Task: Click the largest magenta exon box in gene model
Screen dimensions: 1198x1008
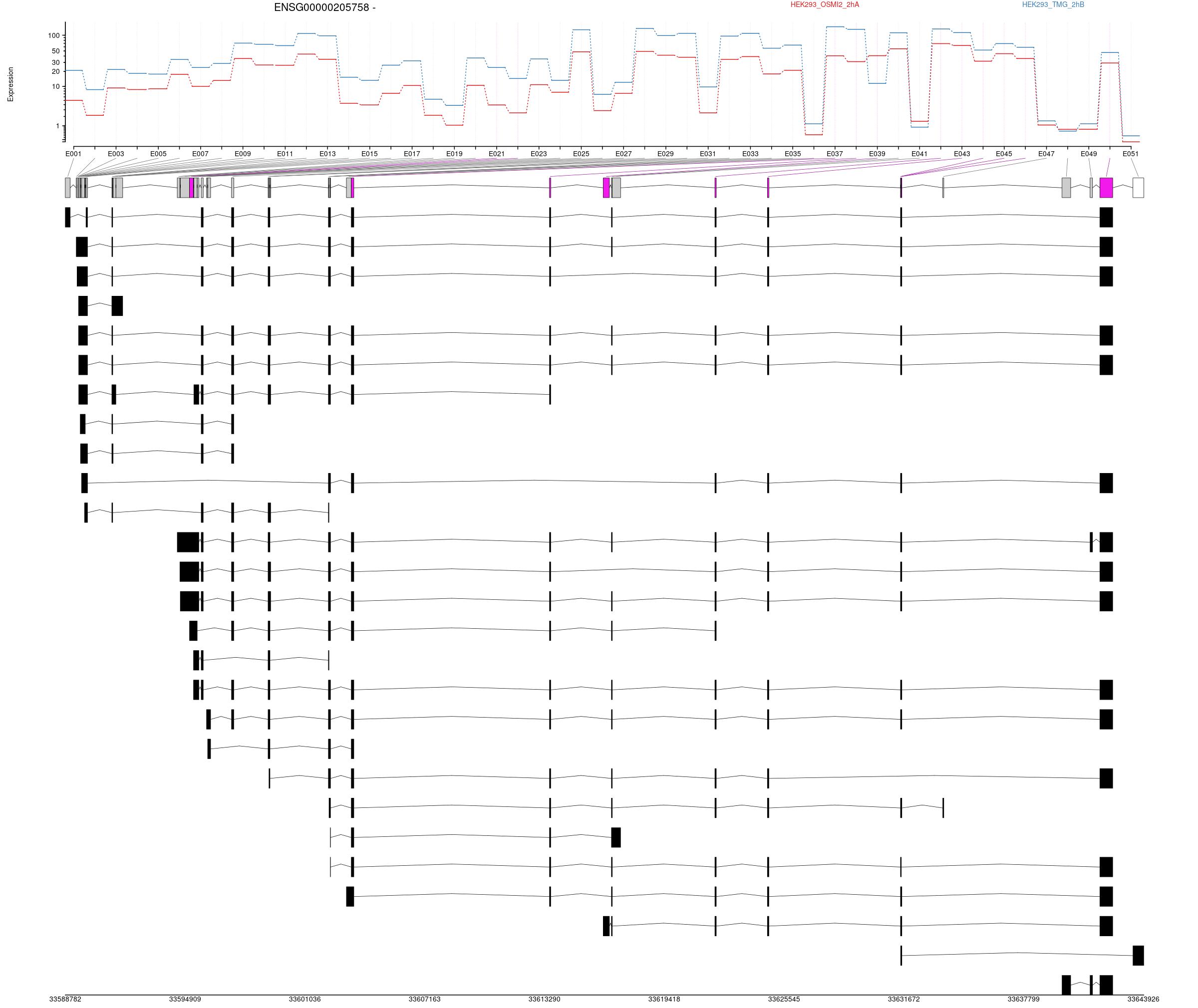Action: [1106, 188]
